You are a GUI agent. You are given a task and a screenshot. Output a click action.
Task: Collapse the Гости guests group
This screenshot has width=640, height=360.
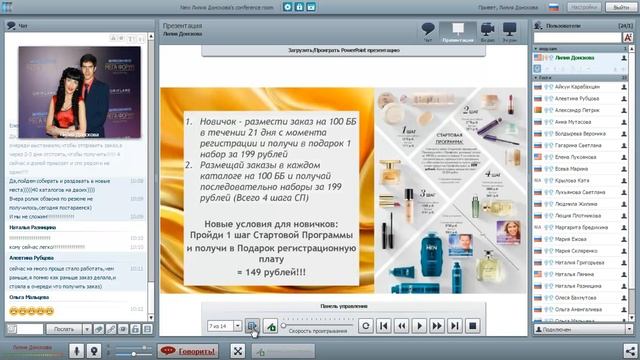536,77
